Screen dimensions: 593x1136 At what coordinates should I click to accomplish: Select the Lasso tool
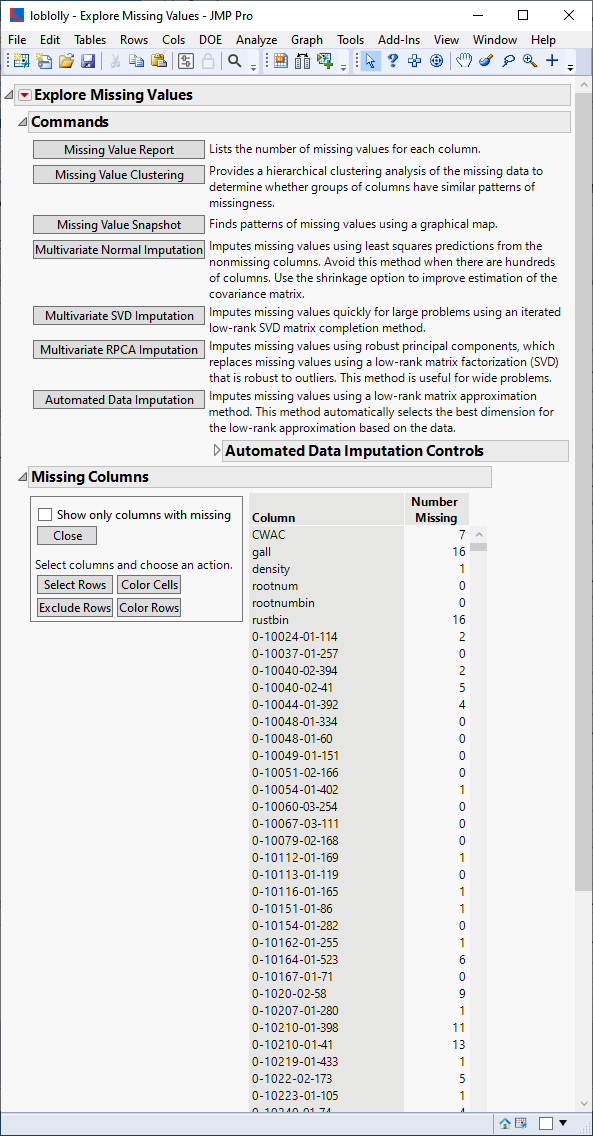509,61
